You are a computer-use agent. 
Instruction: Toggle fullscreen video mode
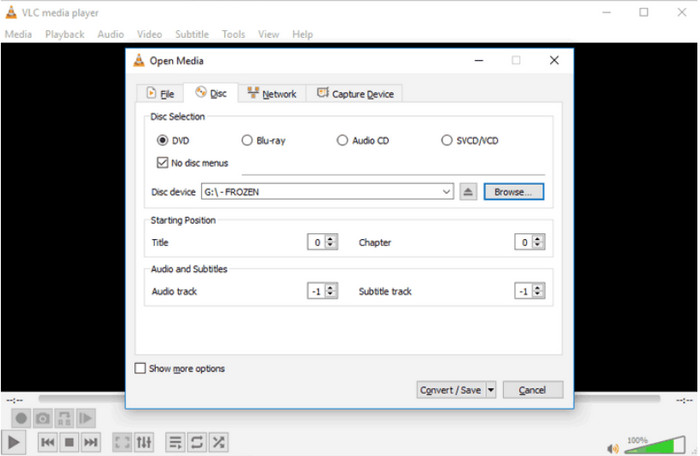[122, 442]
